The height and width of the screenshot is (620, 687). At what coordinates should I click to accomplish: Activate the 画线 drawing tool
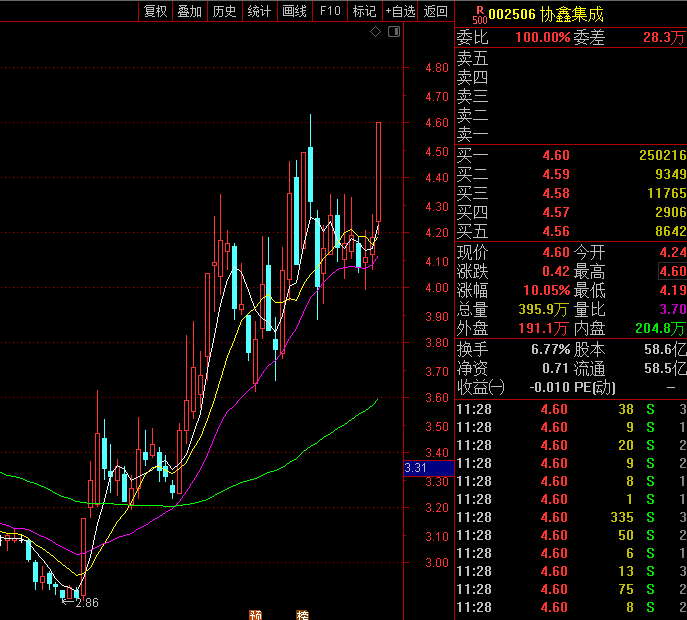294,11
